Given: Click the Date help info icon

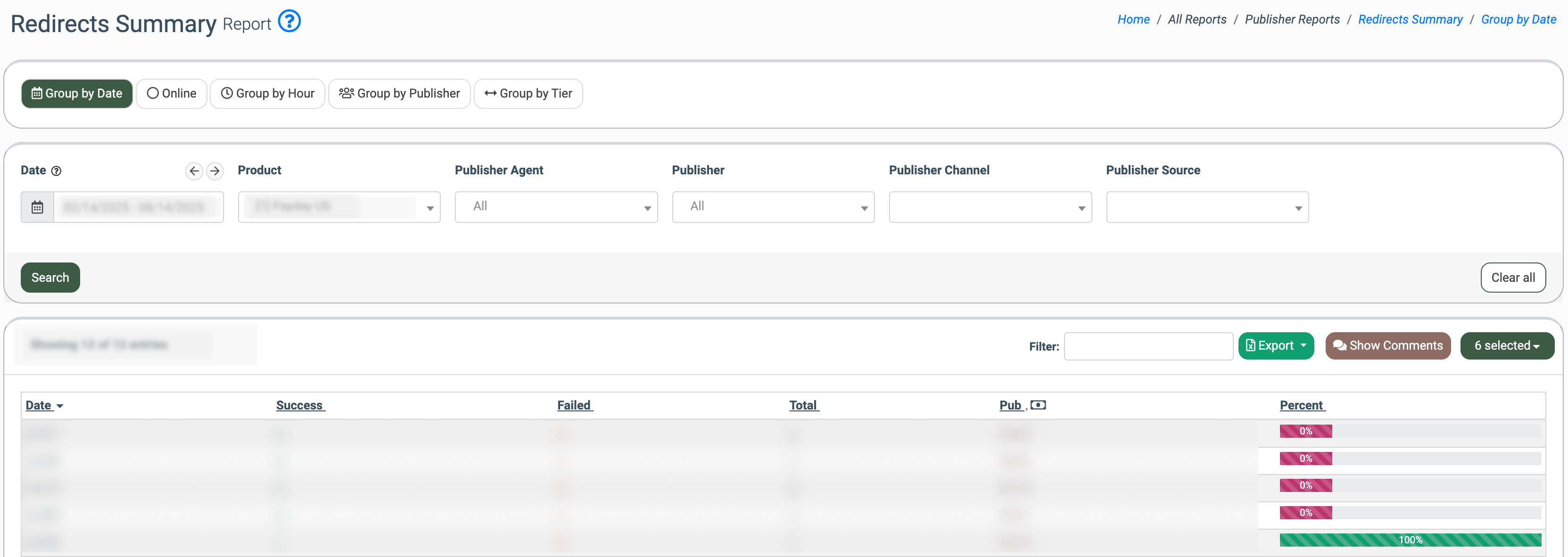Looking at the screenshot, I should click(57, 171).
